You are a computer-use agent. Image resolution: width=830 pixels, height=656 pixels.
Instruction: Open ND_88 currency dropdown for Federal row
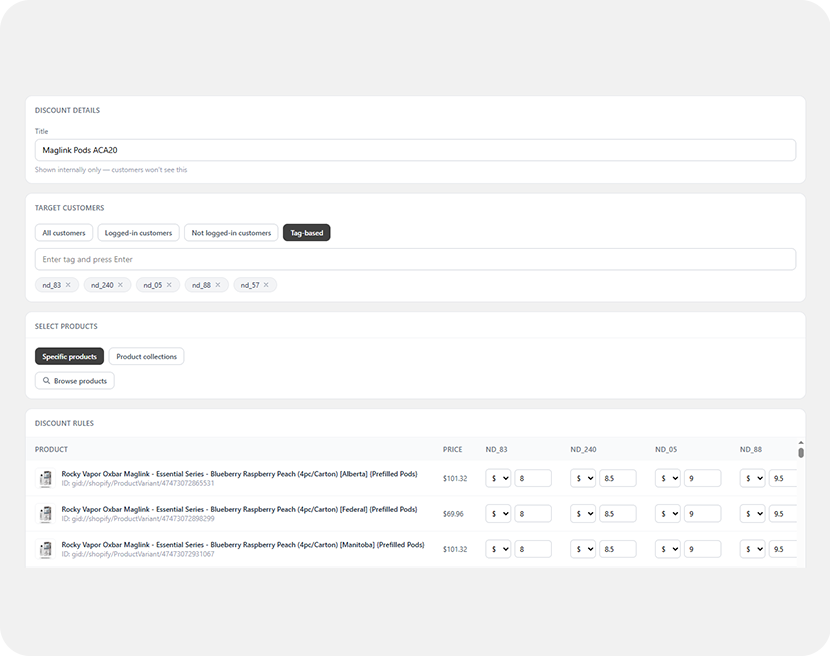click(752, 514)
